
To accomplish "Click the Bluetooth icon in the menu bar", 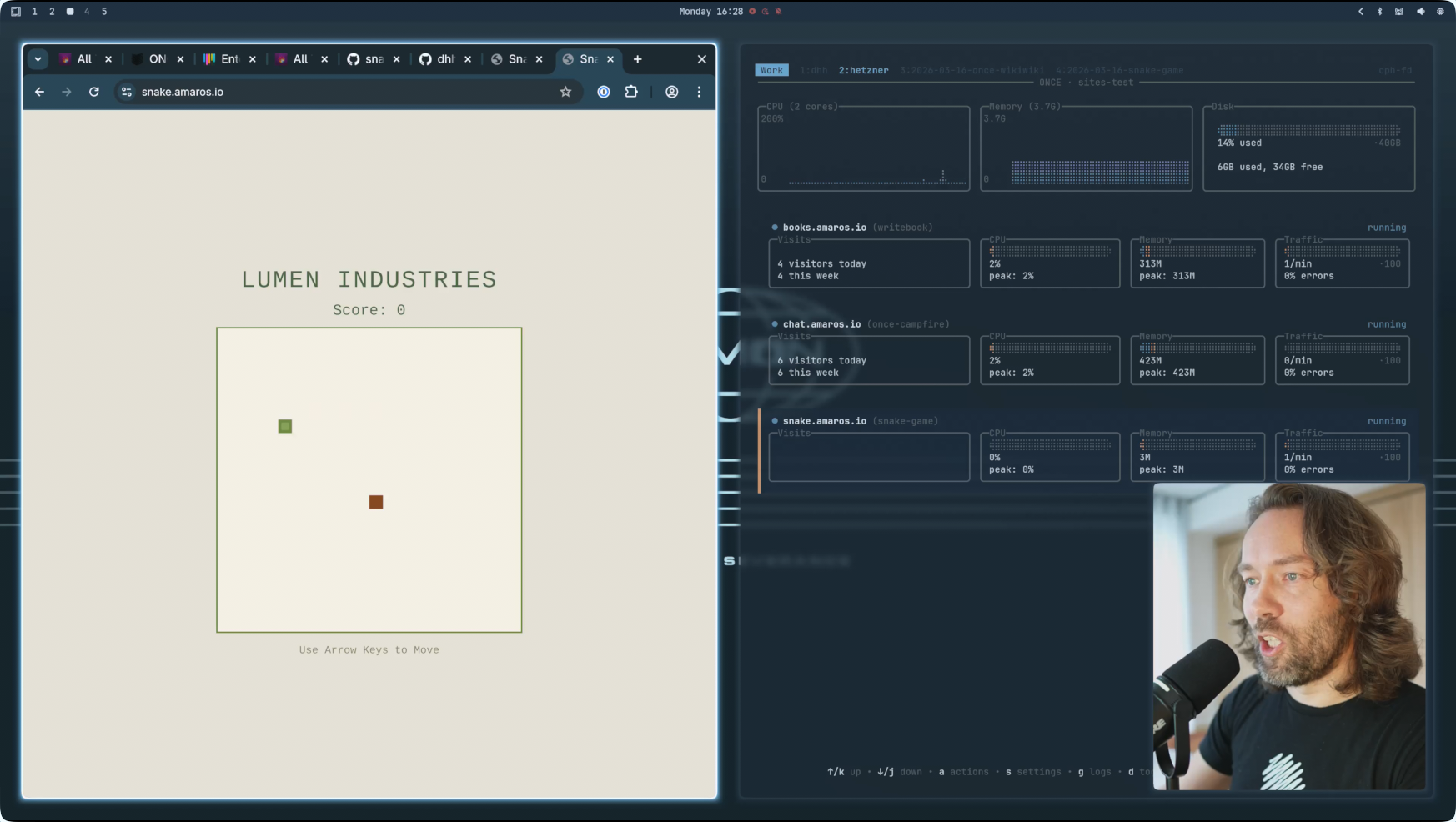I will click(1379, 12).
